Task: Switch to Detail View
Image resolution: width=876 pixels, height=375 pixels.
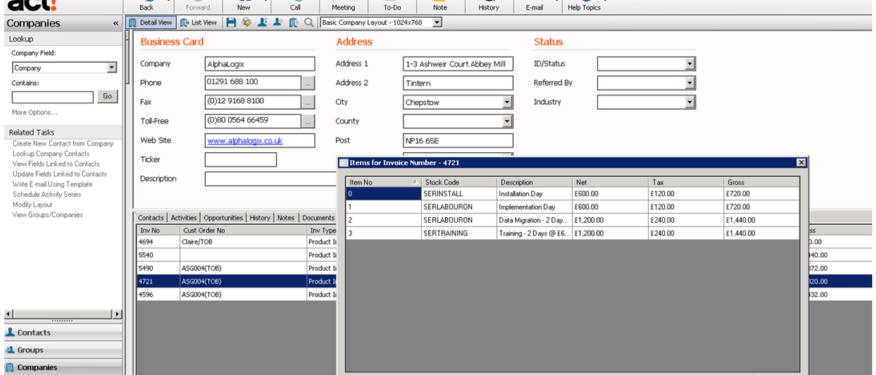Action: point(151,23)
